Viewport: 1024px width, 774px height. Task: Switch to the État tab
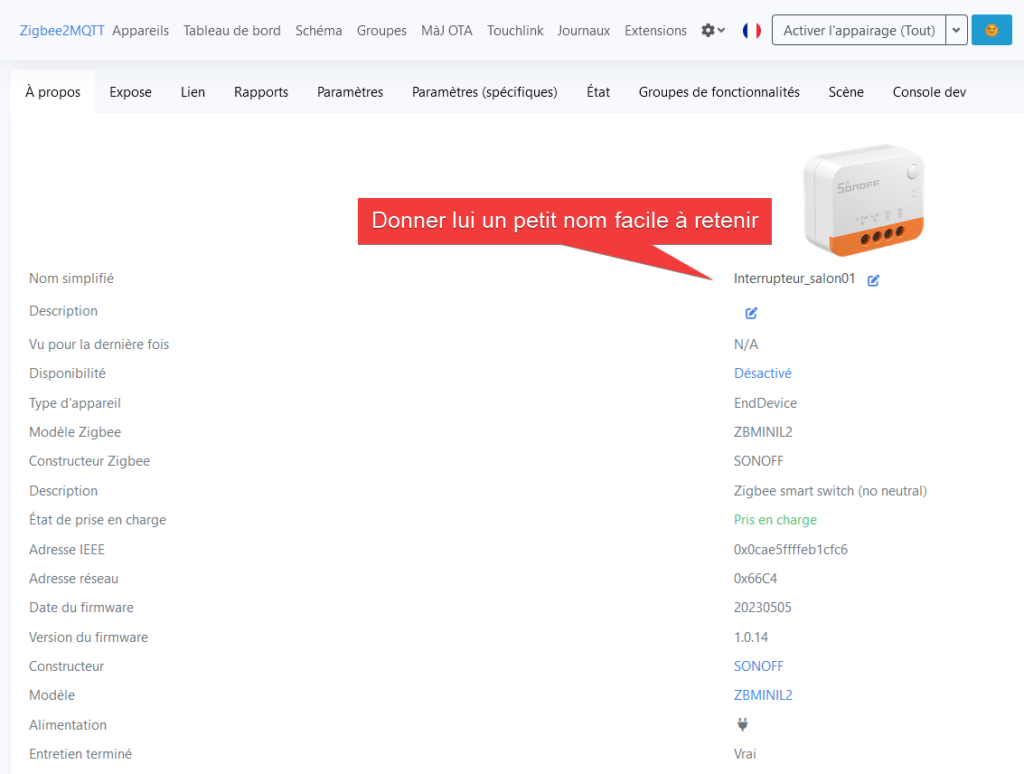click(598, 92)
